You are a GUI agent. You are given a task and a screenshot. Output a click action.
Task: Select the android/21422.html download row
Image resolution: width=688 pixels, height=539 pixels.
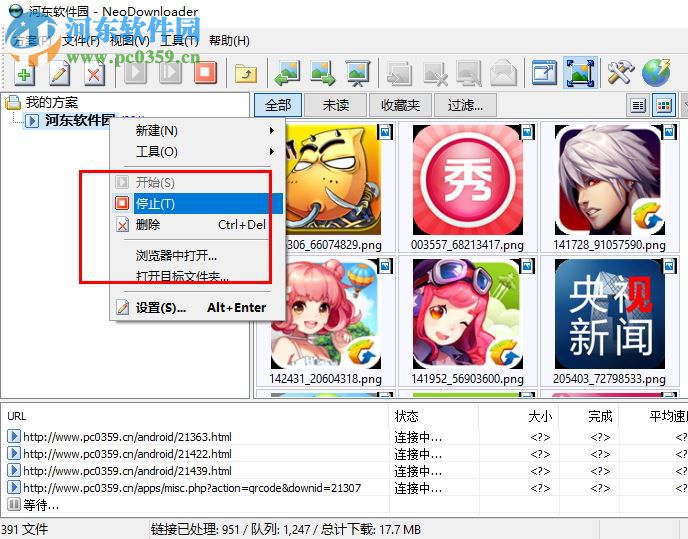pos(344,454)
